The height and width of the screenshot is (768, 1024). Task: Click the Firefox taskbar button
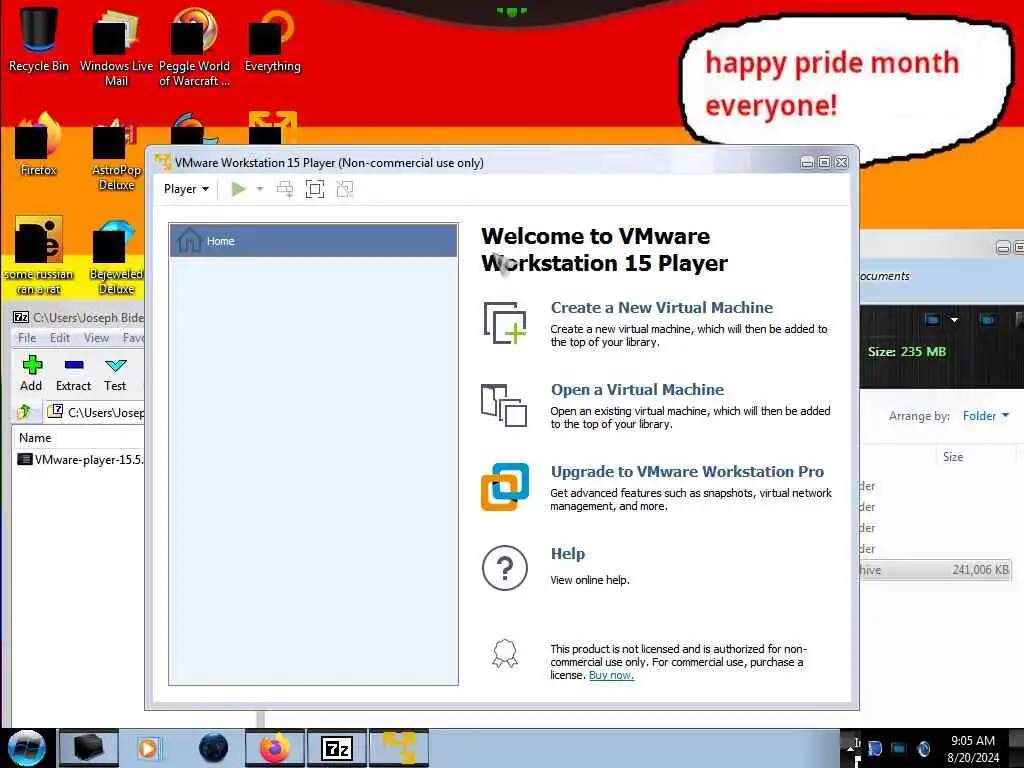coord(275,748)
